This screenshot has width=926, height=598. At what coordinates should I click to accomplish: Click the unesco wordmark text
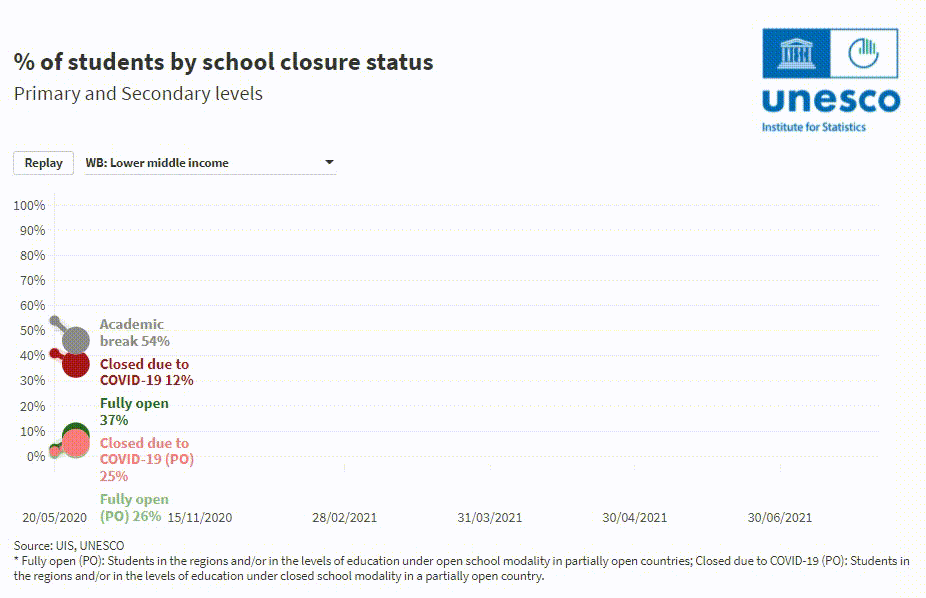(x=830, y=100)
